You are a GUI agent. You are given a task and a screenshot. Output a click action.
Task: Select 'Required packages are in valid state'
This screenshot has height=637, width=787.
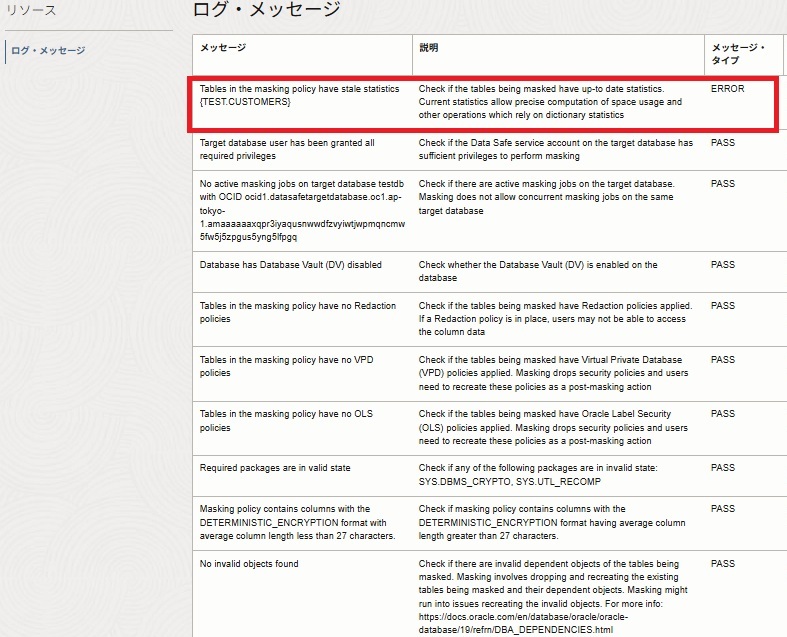pos(275,468)
